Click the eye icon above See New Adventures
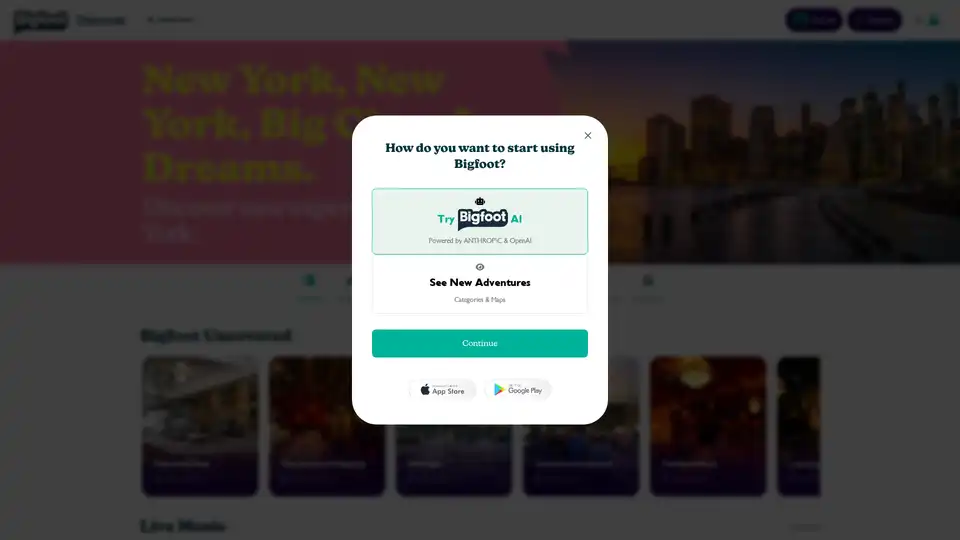The height and width of the screenshot is (540, 960). tap(479, 267)
